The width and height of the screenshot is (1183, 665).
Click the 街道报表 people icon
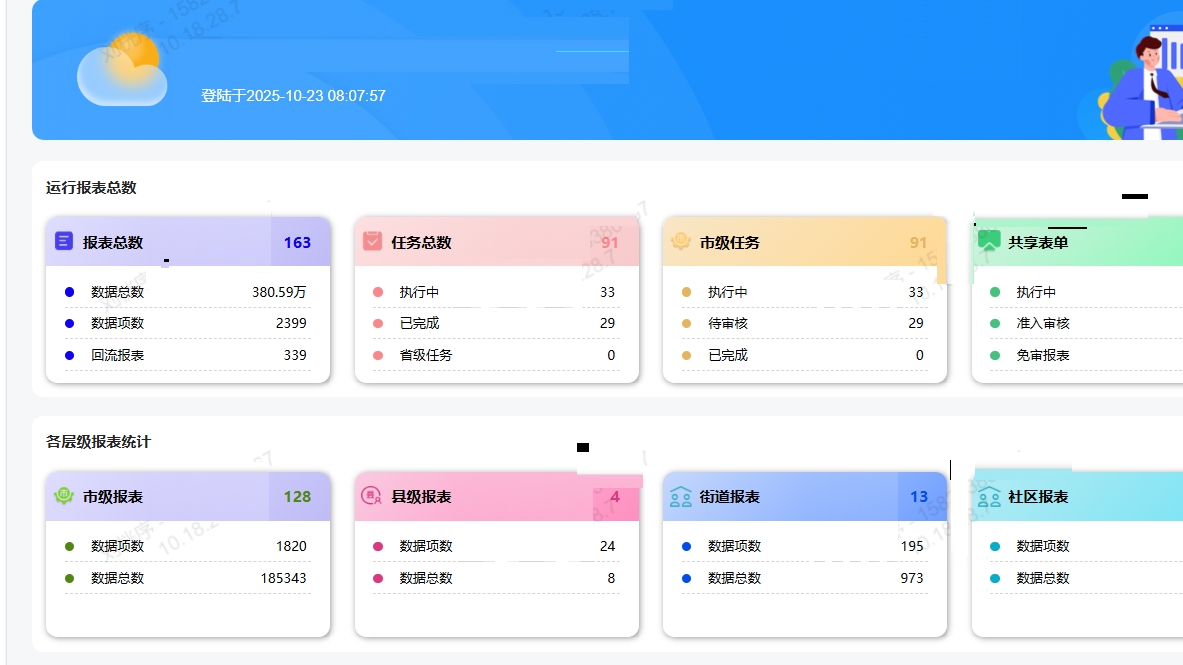pyautogui.click(x=681, y=496)
